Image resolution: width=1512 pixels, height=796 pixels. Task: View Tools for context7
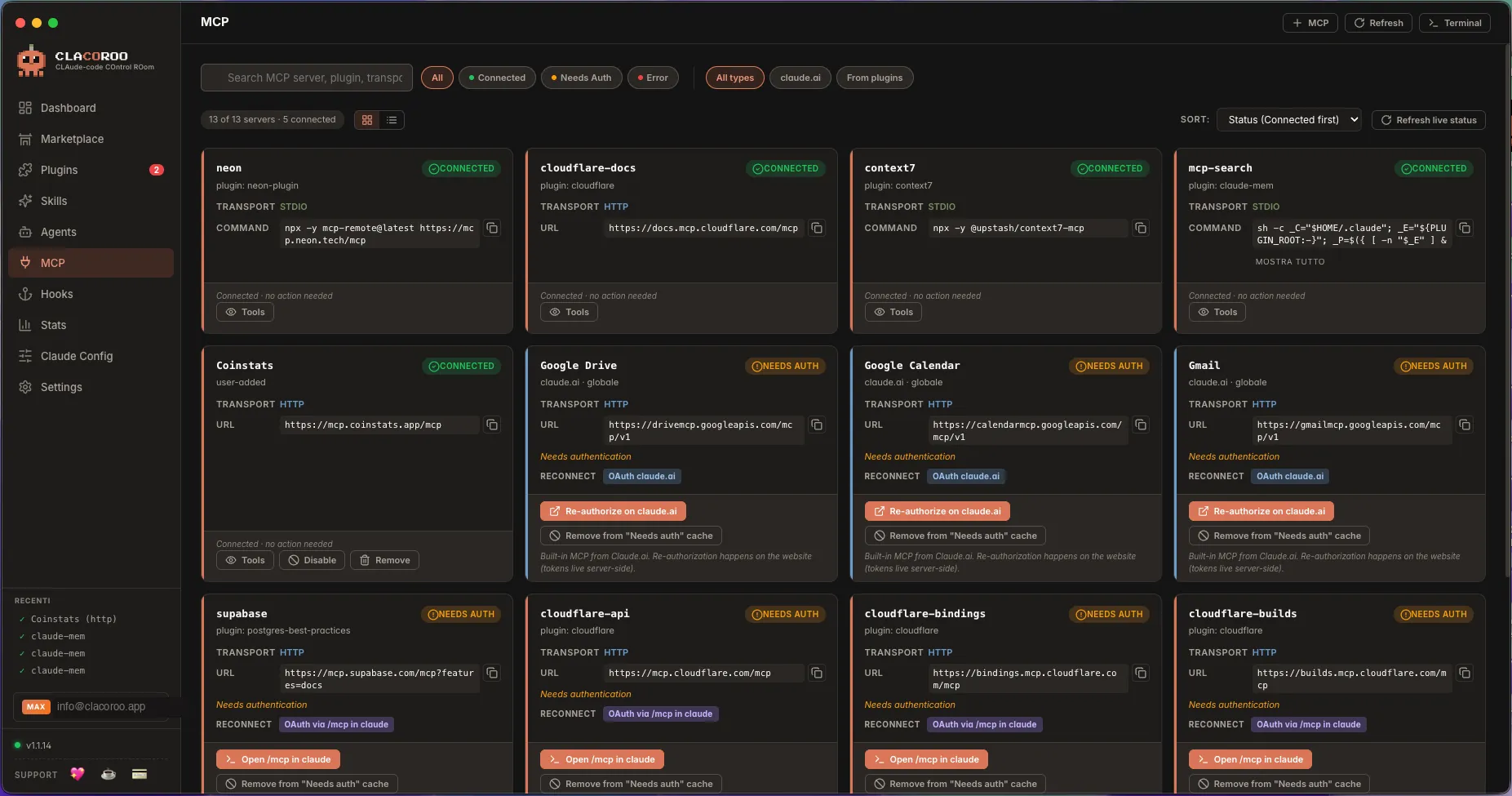tap(893, 312)
